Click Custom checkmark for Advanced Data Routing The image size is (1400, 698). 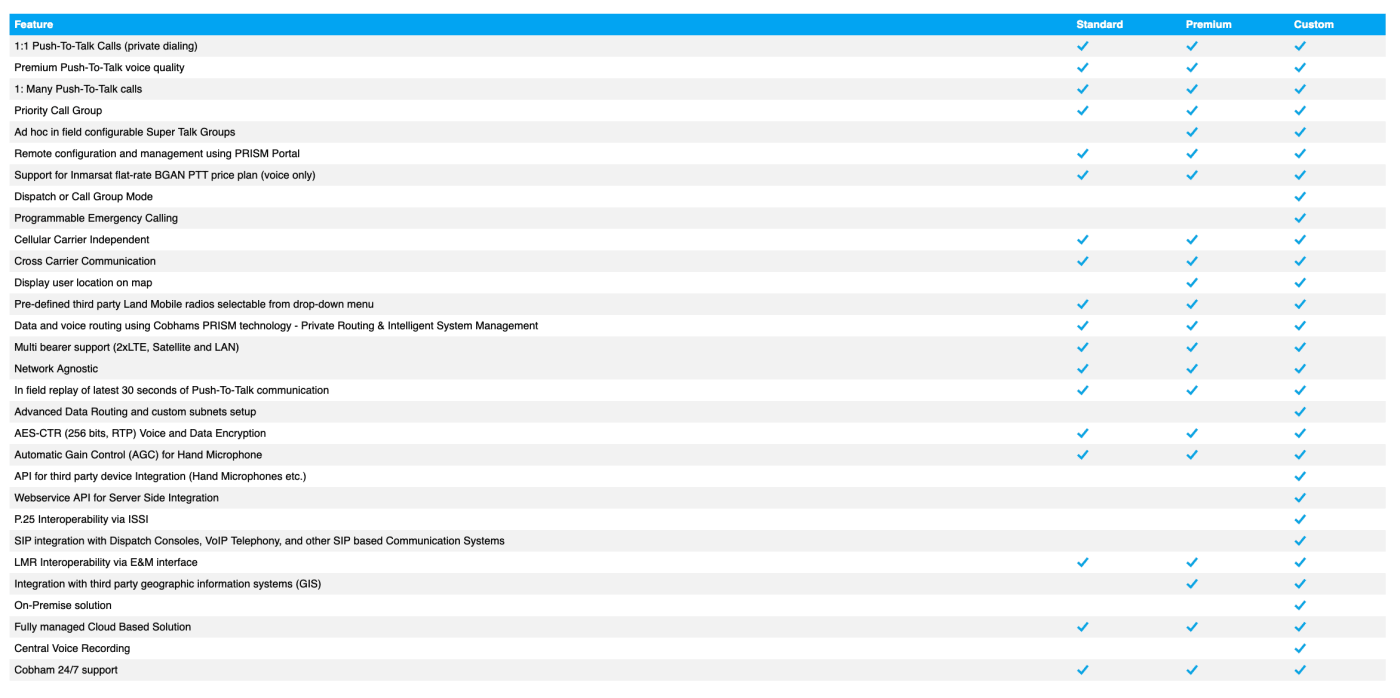1300,412
